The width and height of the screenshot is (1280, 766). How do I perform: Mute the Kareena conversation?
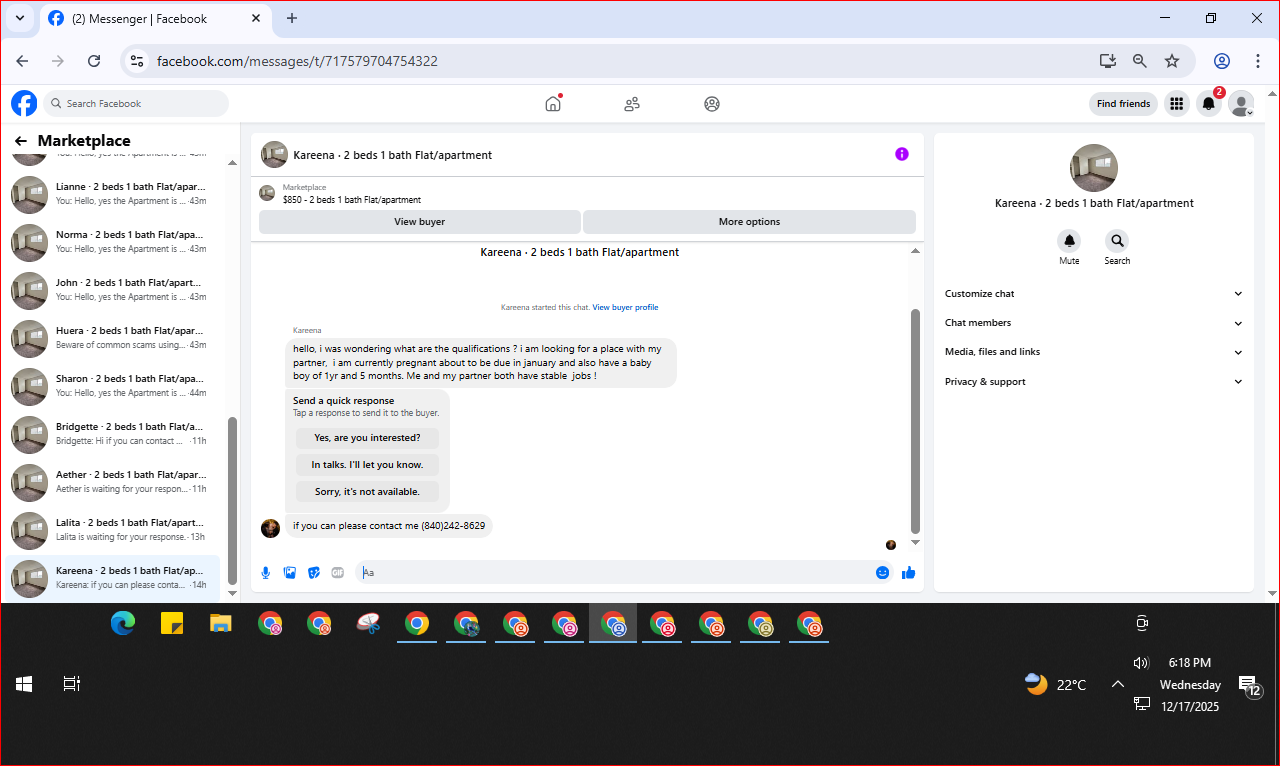click(1069, 241)
